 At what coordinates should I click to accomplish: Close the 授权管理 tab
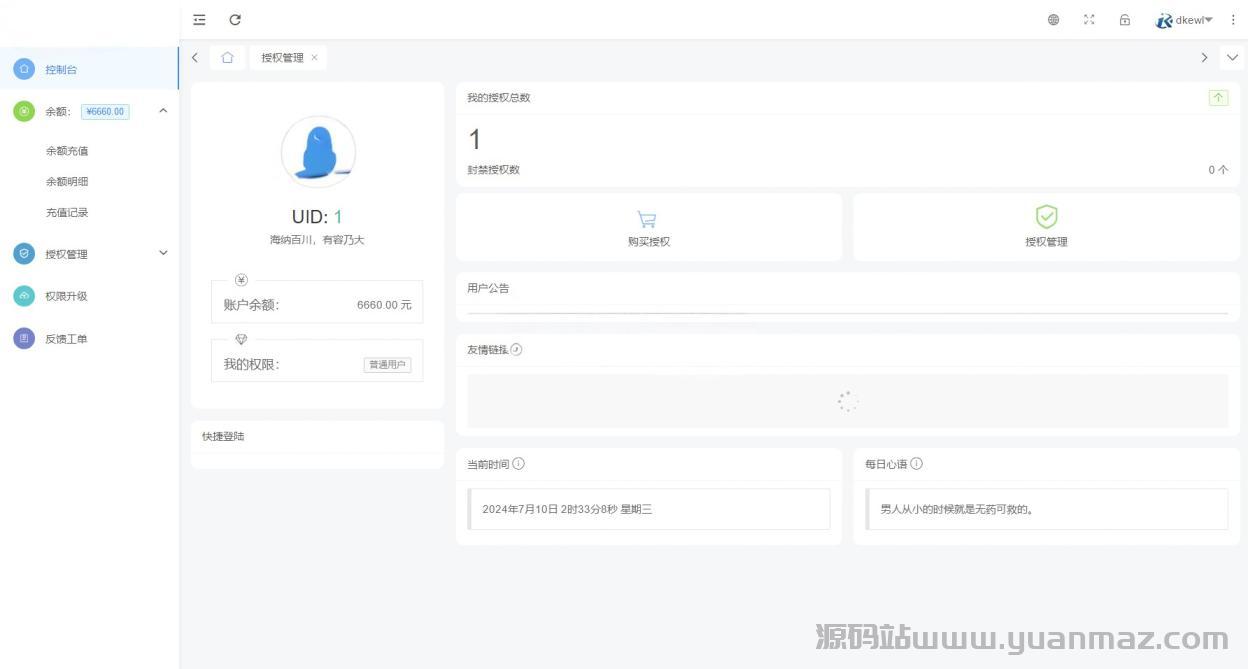pyautogui.click(x=314, y=58)
